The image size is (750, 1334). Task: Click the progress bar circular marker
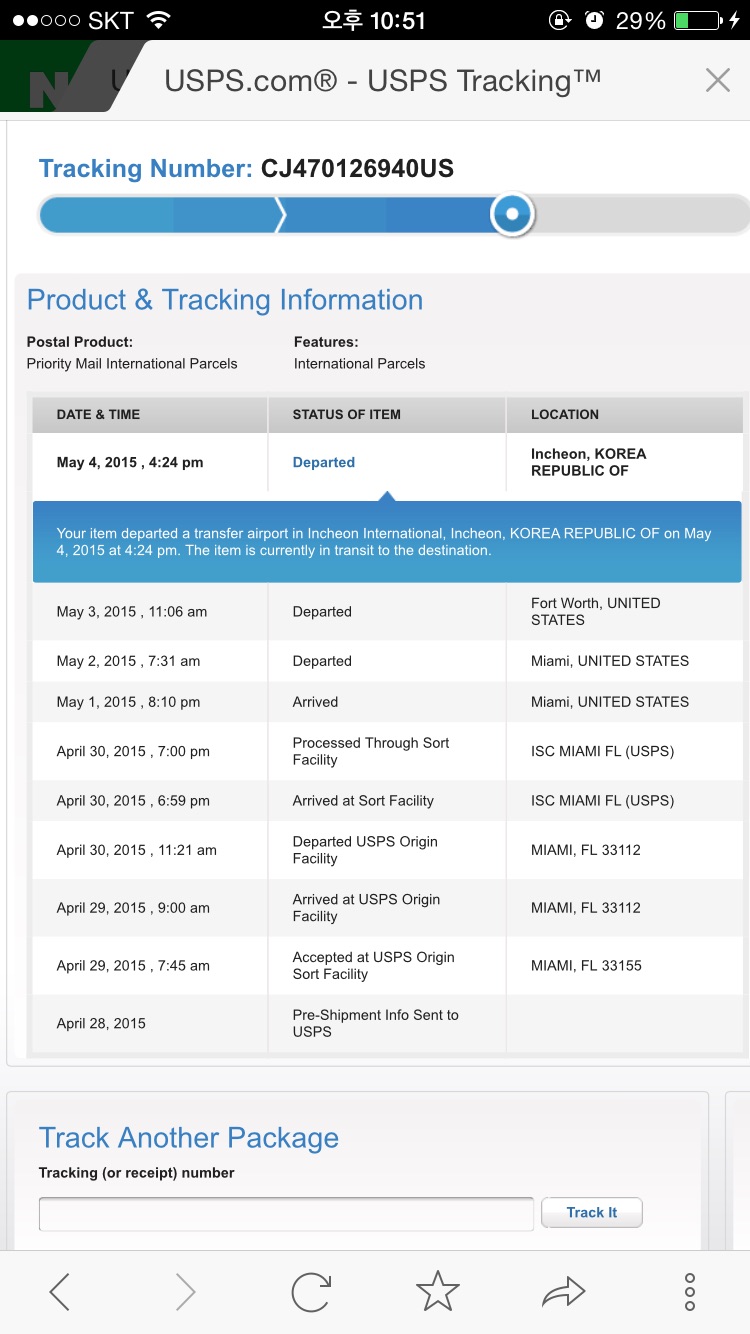pyautogui.click(x=513, y=214)
